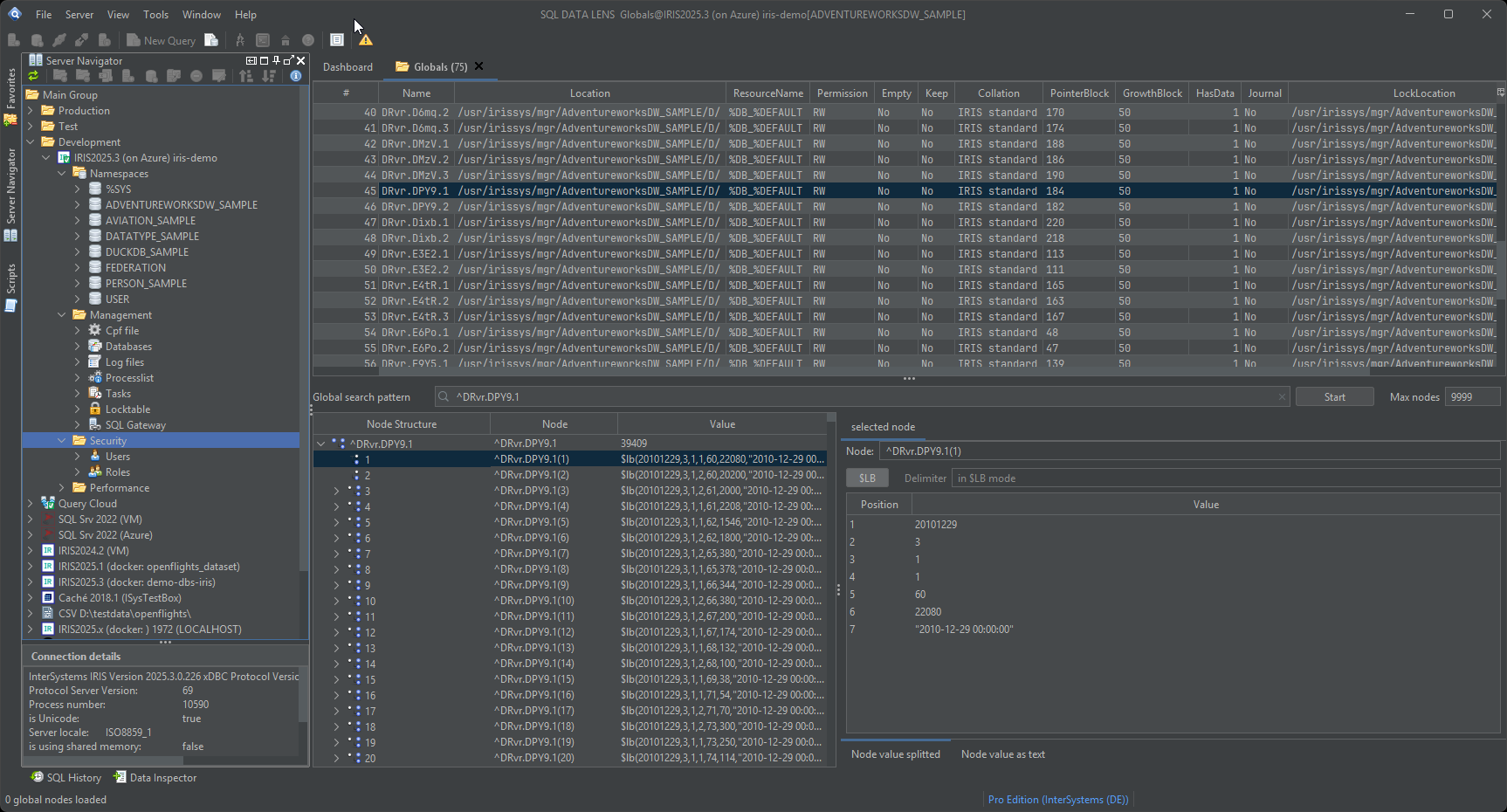This screenshot has height=812, width=1507.
Task: Sort the grid by Name column header
Action: click(416, 93)
